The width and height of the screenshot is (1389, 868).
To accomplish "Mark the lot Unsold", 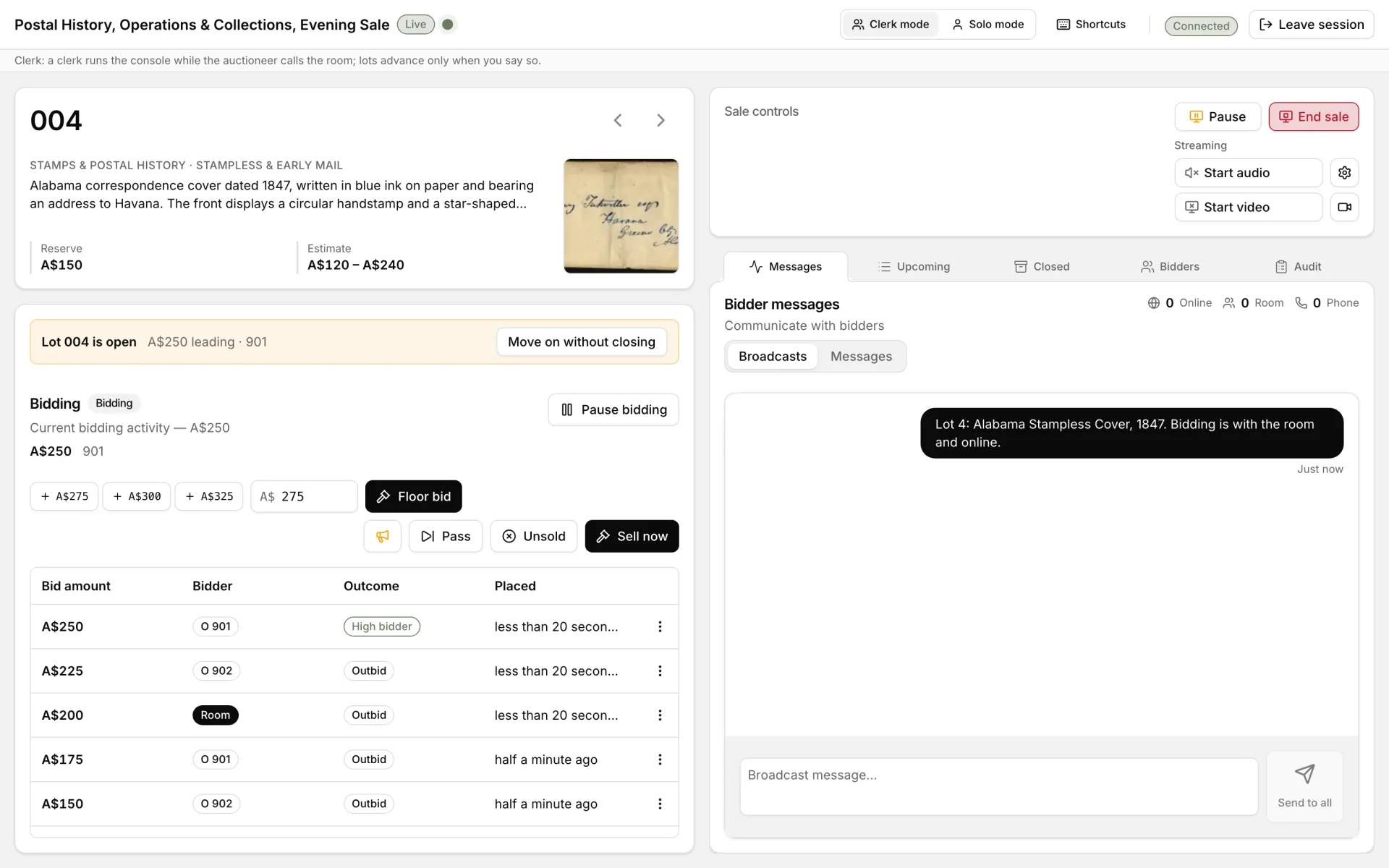I will click(534, 536).
